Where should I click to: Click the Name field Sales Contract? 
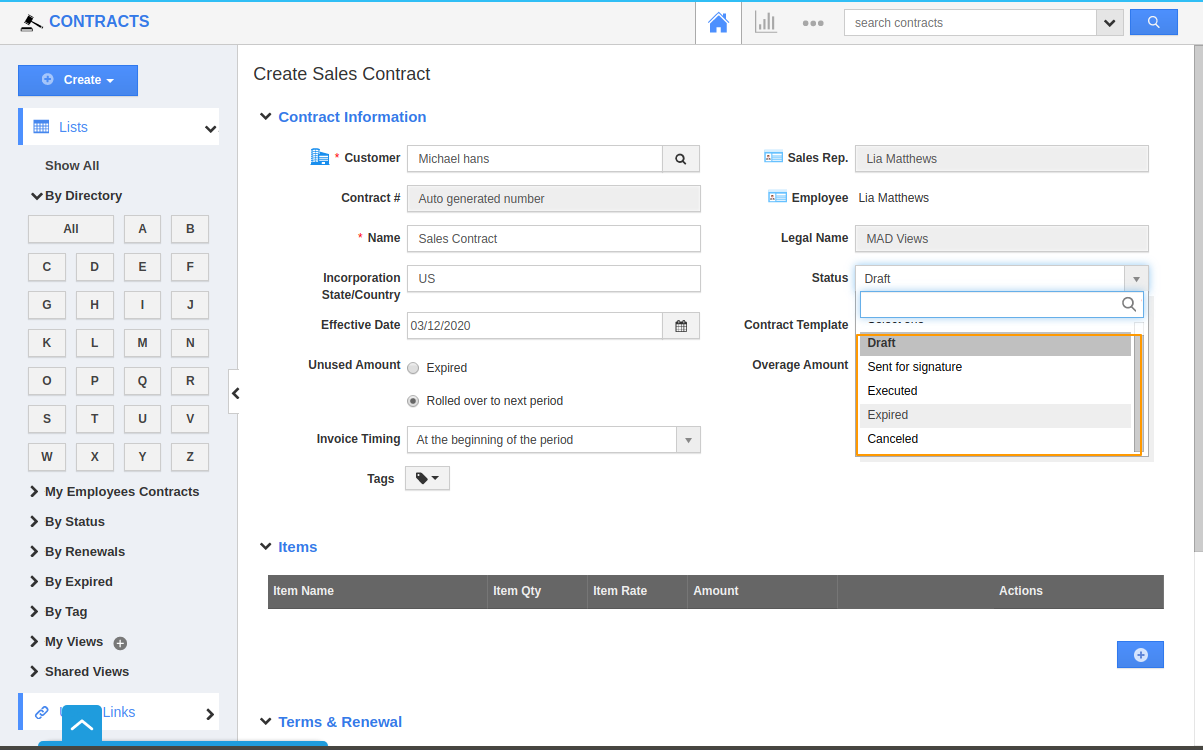click(553, 238)
